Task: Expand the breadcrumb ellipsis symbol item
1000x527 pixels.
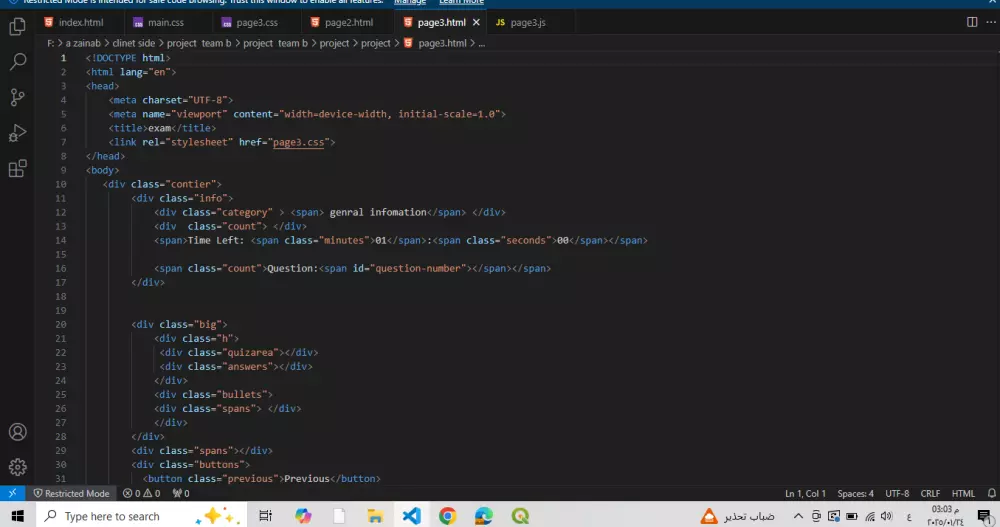Action: (x=482, y=43)
